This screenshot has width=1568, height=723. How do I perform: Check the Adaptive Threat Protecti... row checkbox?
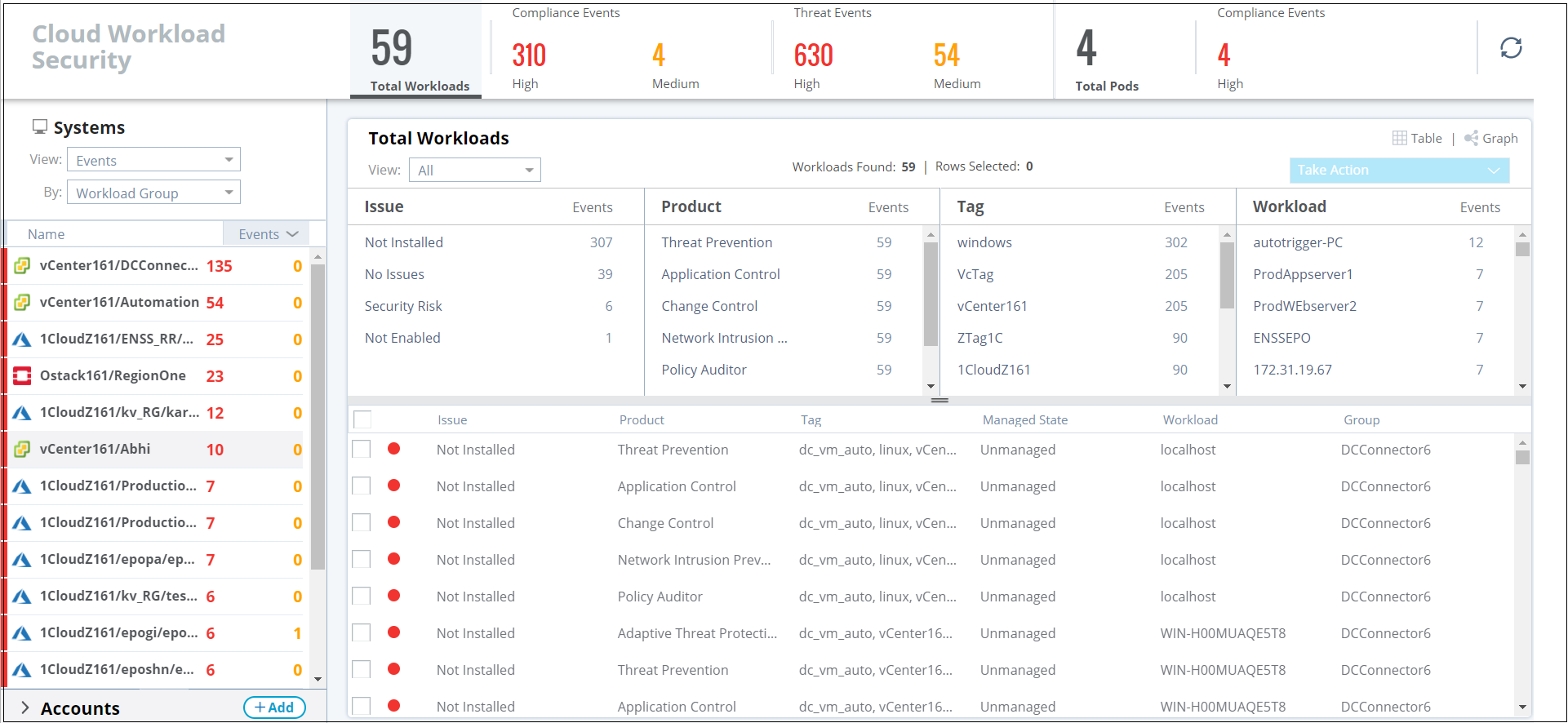[361, 633]
